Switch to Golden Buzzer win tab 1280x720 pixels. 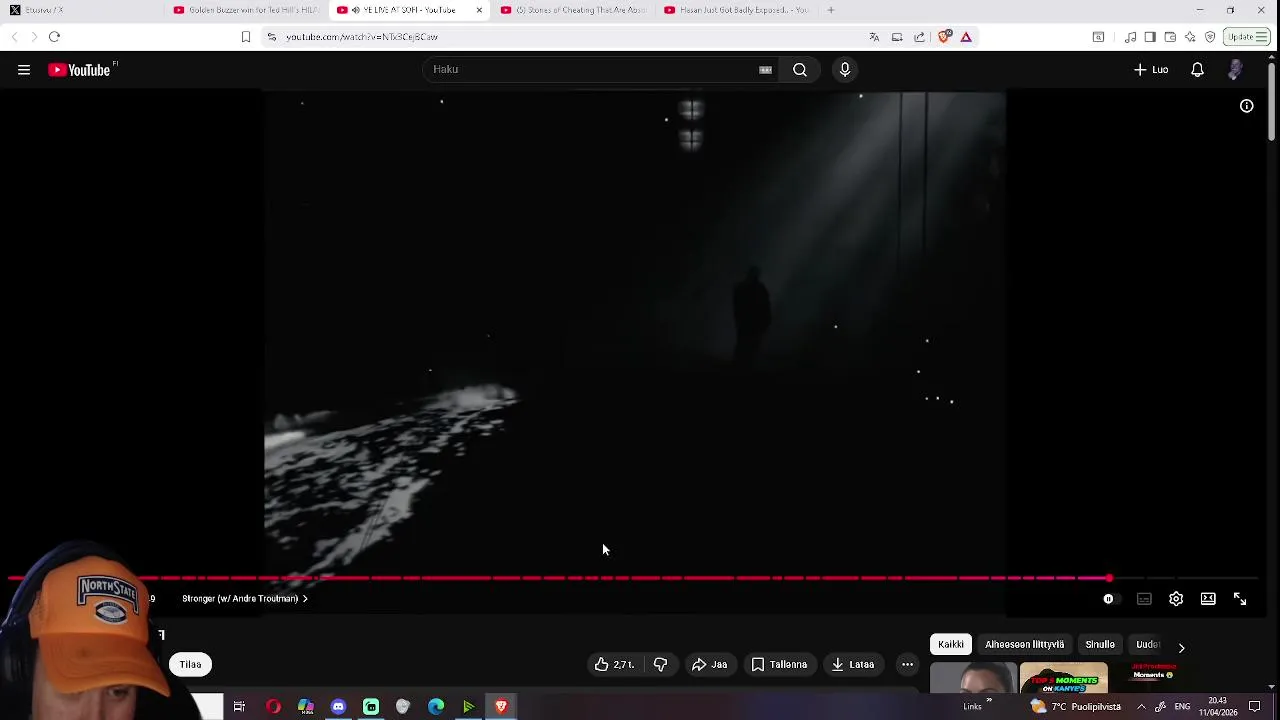point(246,10)
